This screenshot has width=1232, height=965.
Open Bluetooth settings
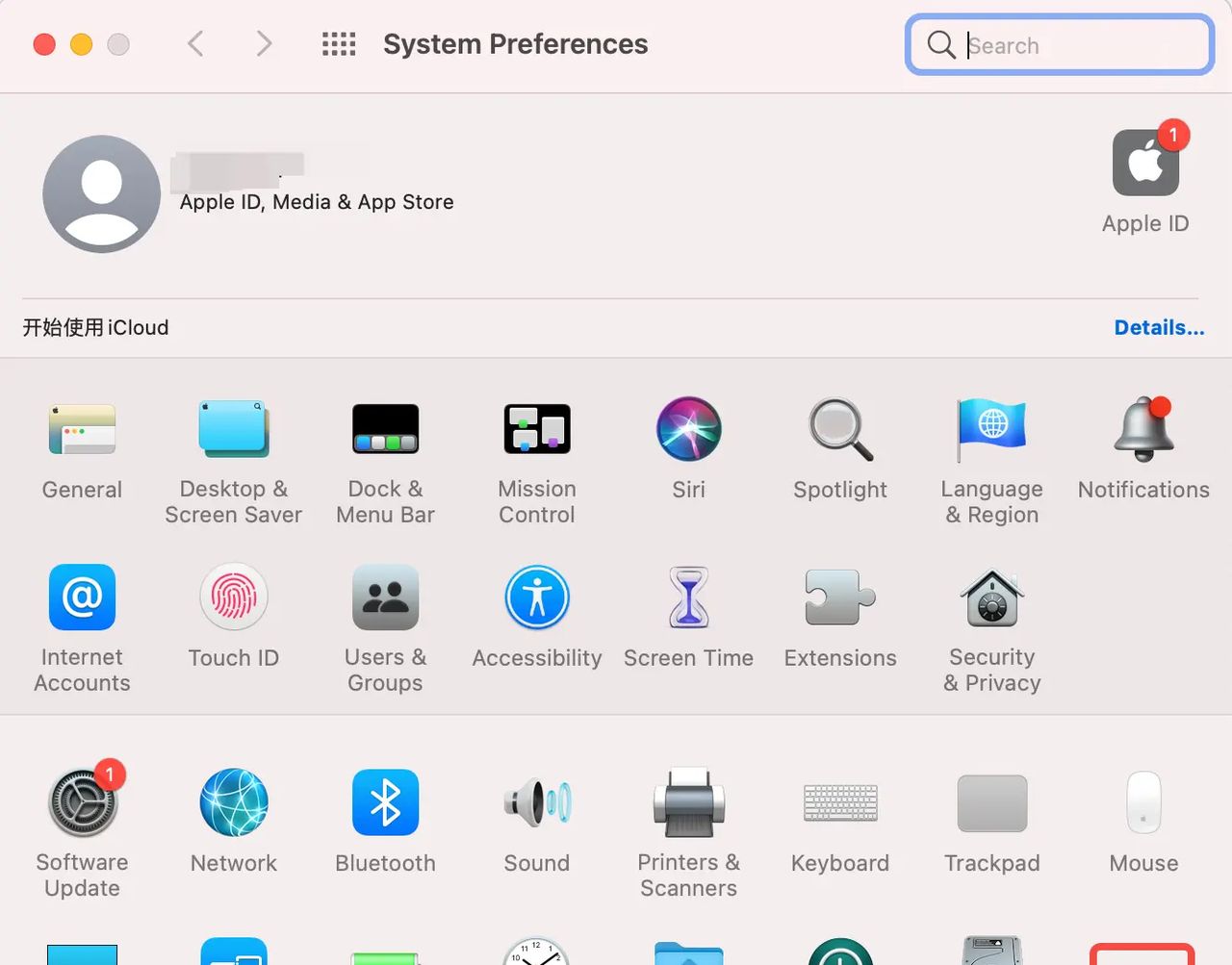point(385,802)
